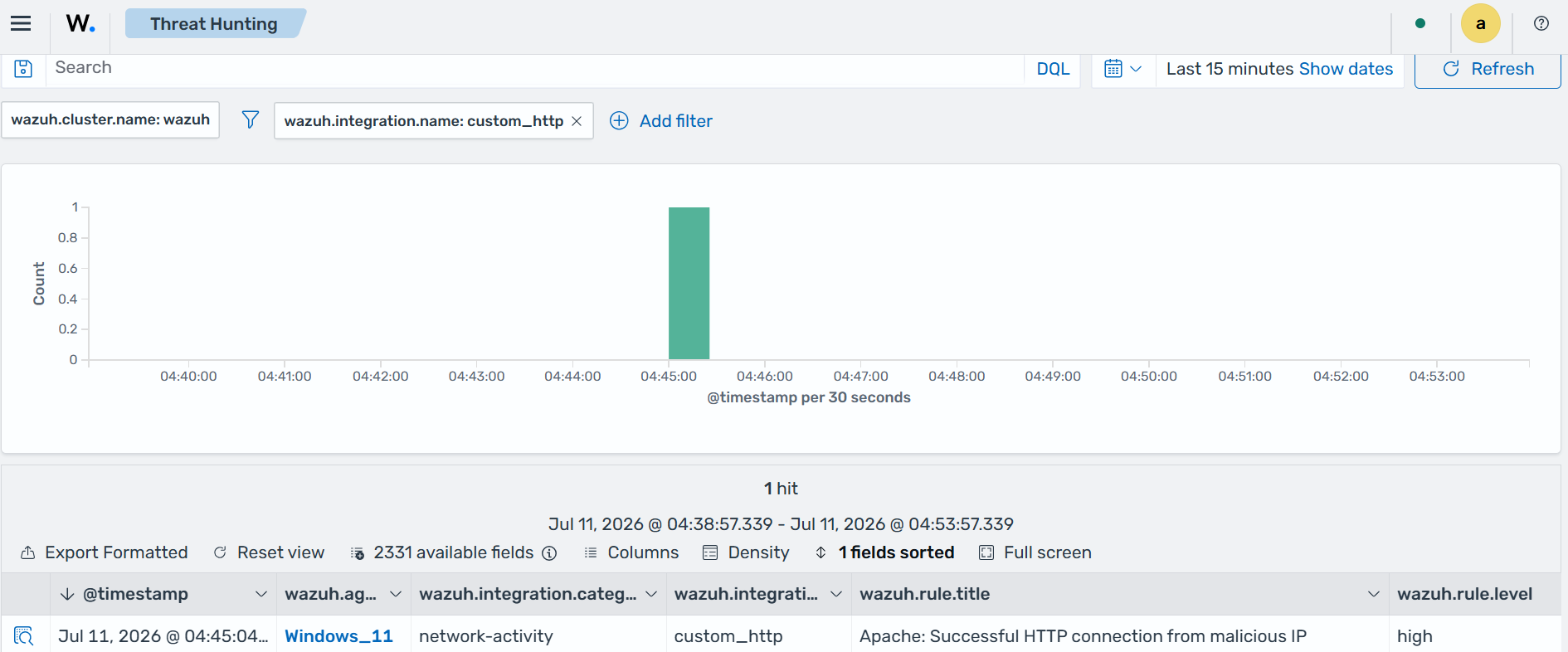
Task: Click the '1 hit' count text
Action: [x=781, y=489]
